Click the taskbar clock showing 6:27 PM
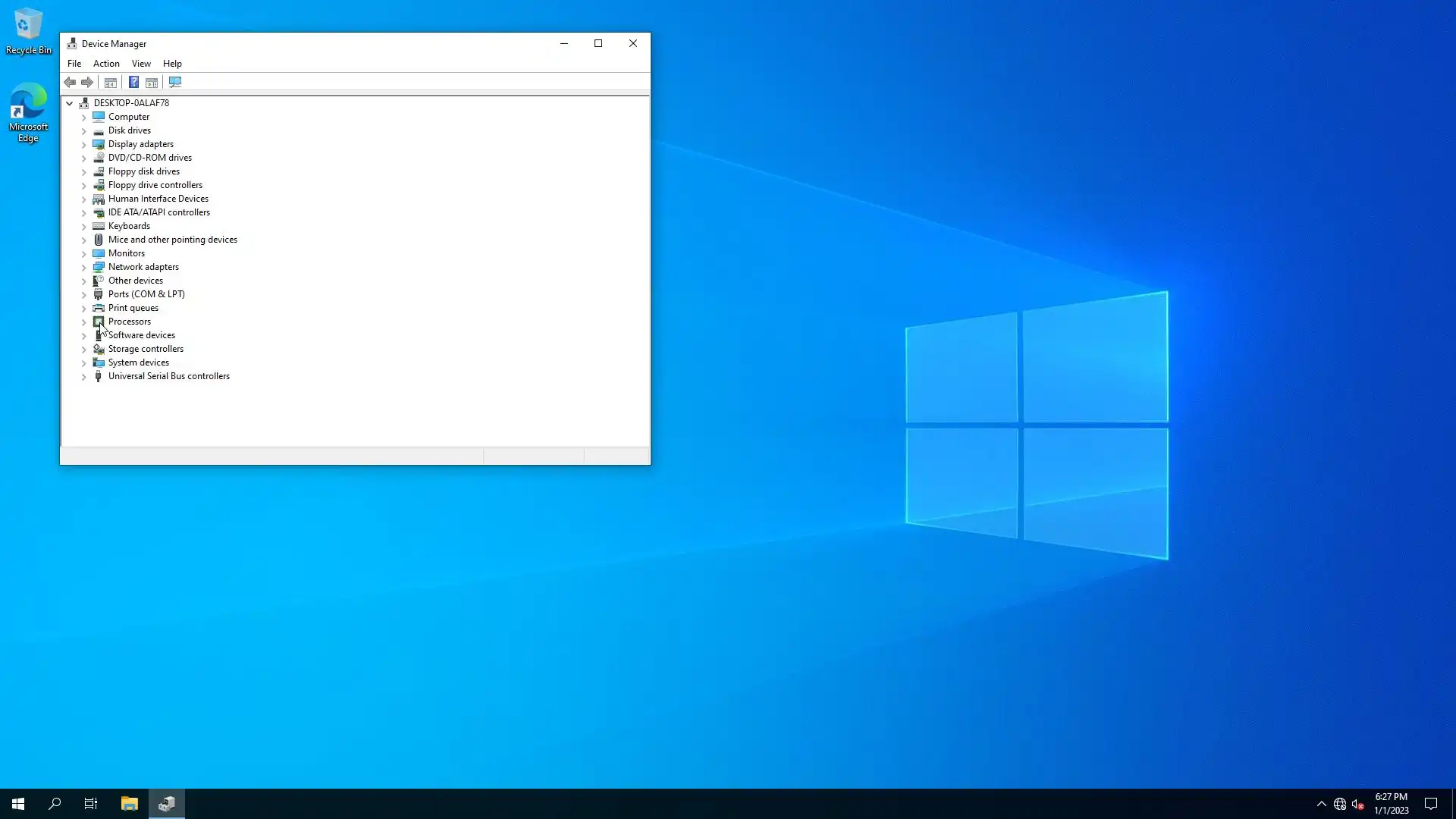This screenshot has height=819, width=1456. coord(1391,803)
